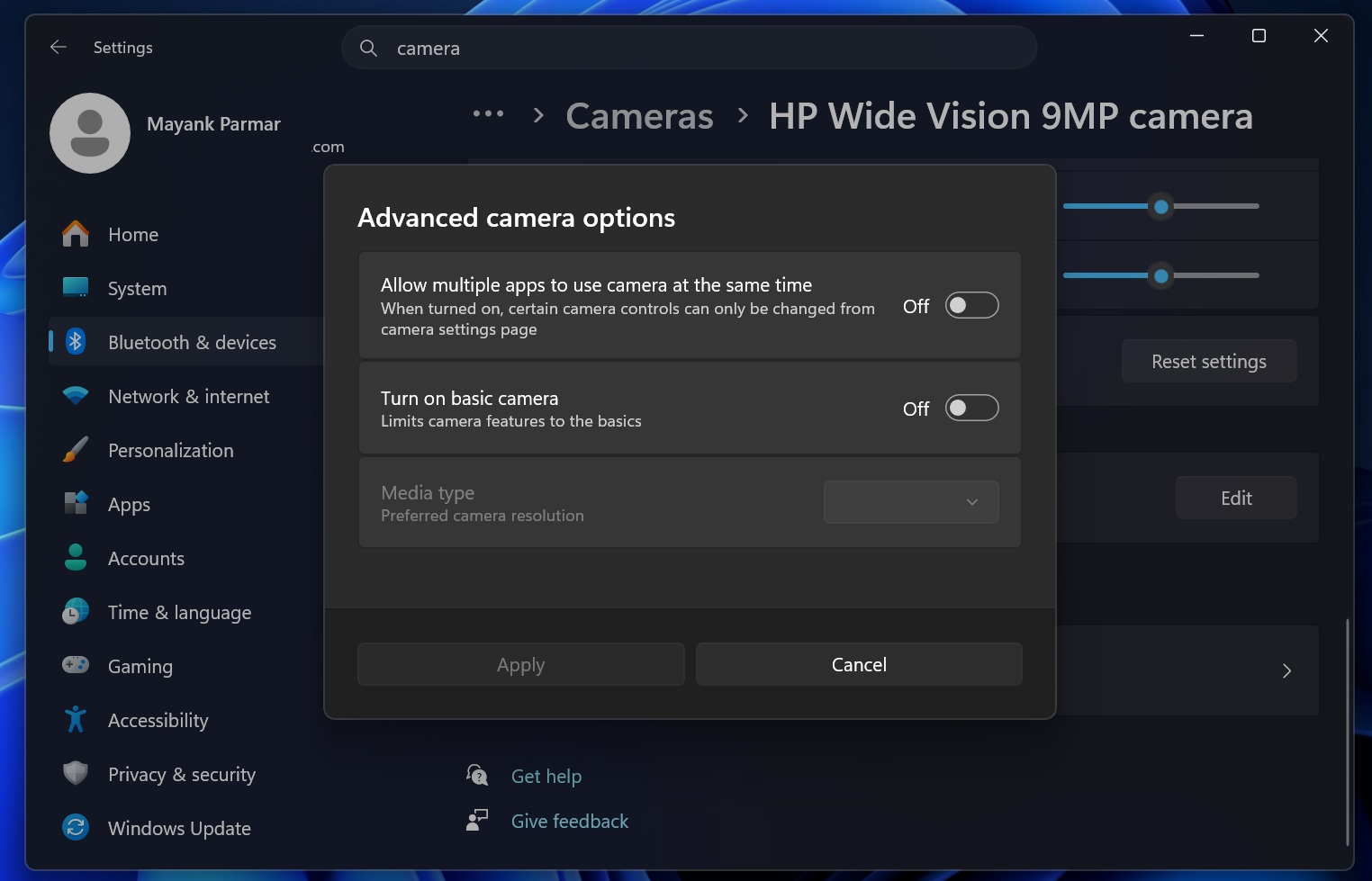Click the Mayank Parmar account name

tap(213, 124)
